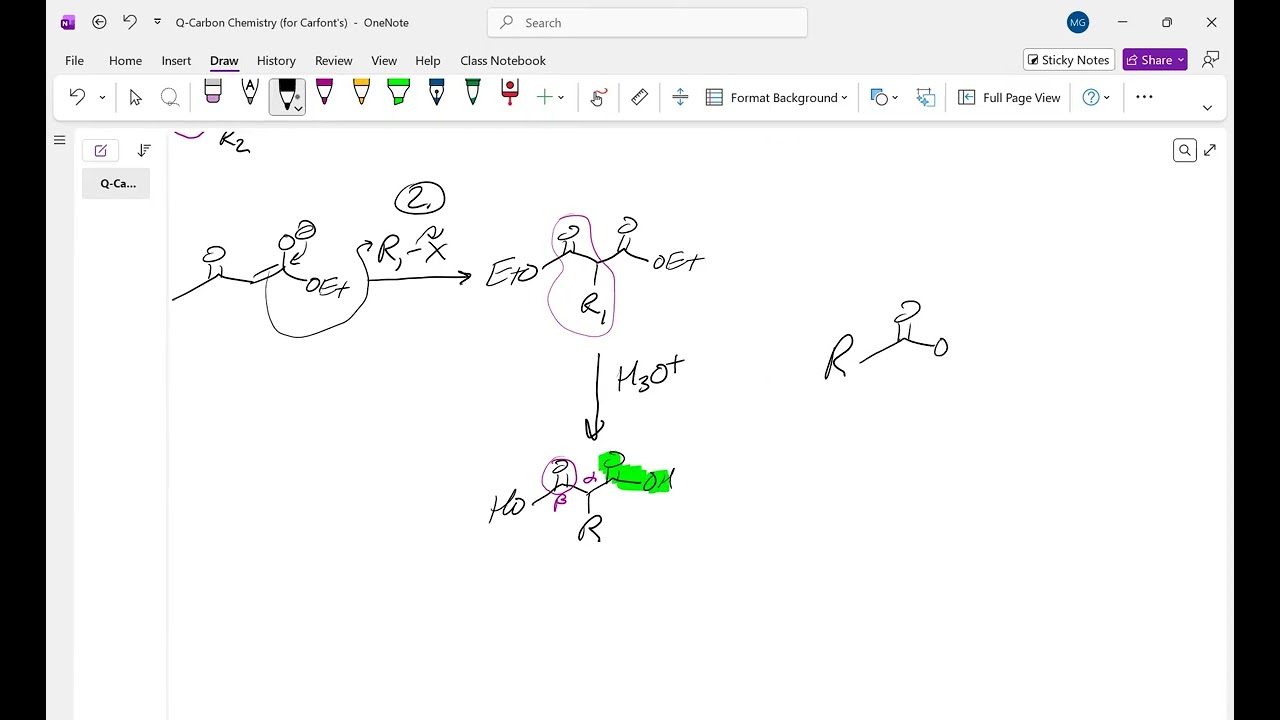Select the Draw tab
Image resolution: width=1280 pixels, height=720 pixels.
tap(224, 60)
